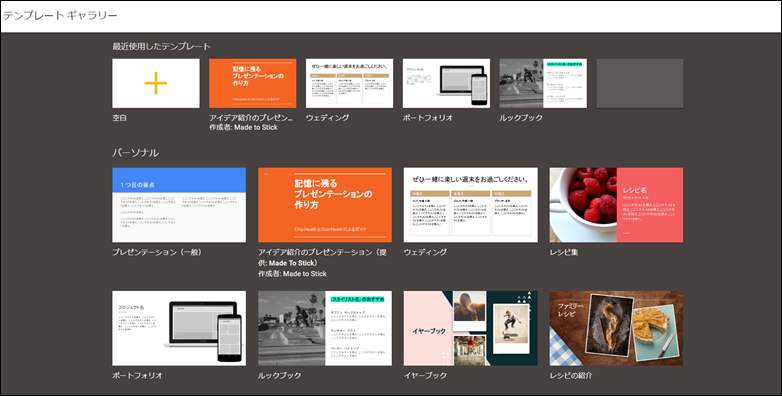The image size is (782, 396).
Task: Select recent ルックブック template thumbnail
Action: tap(543, 83)
